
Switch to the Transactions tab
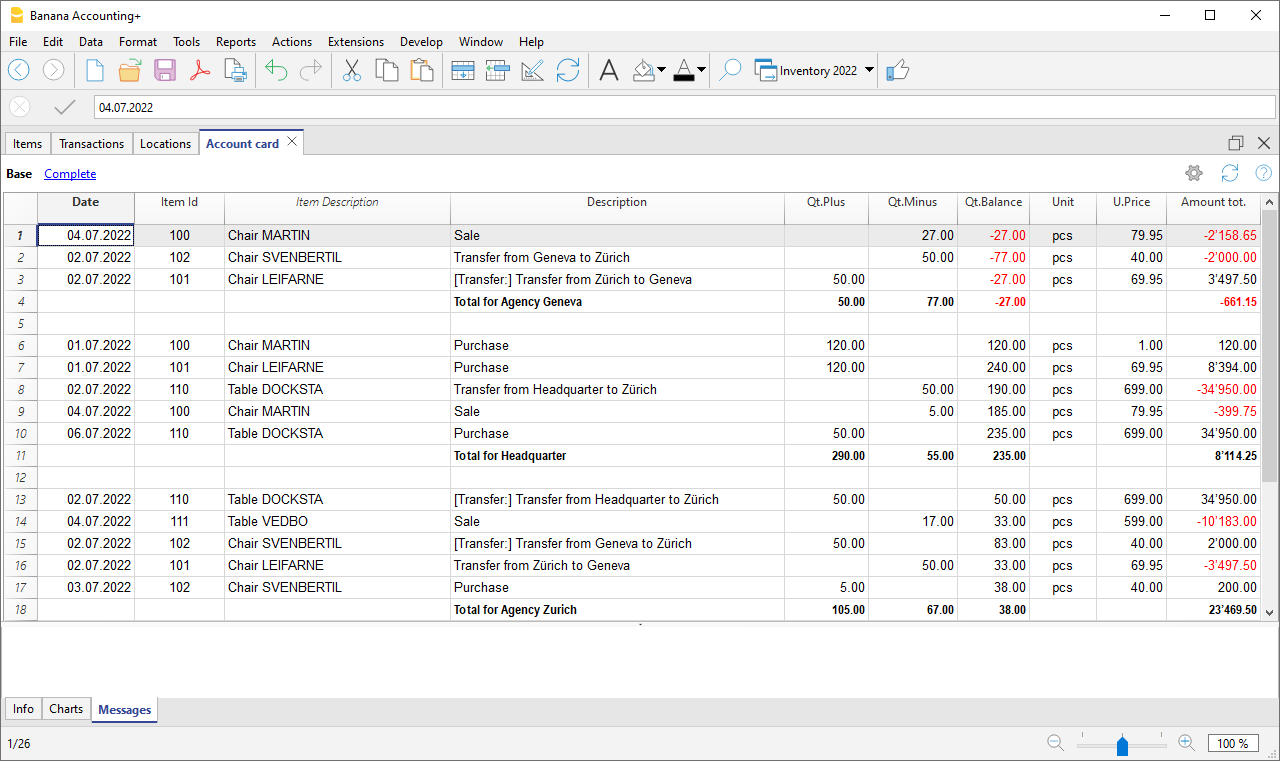coord(91,143)
